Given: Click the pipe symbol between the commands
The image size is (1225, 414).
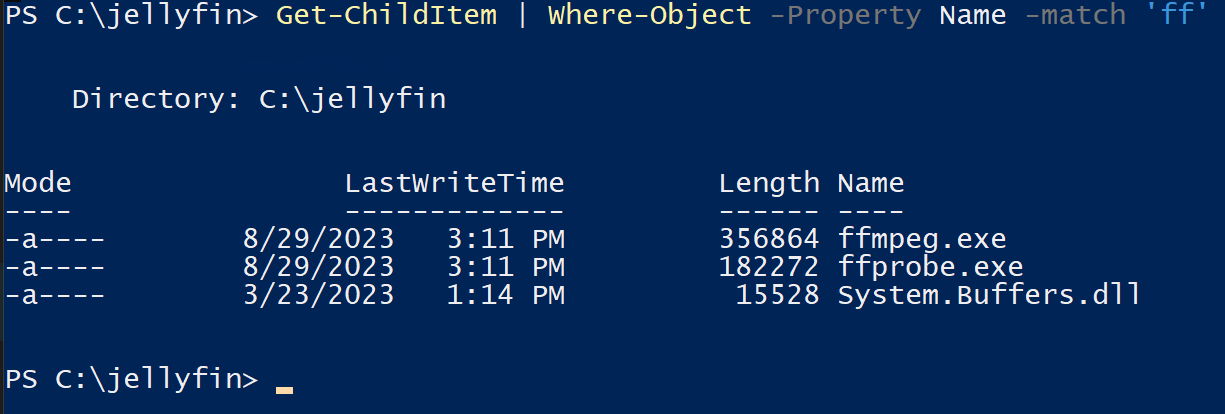Looking at the screenshot, I should (521, 17).
